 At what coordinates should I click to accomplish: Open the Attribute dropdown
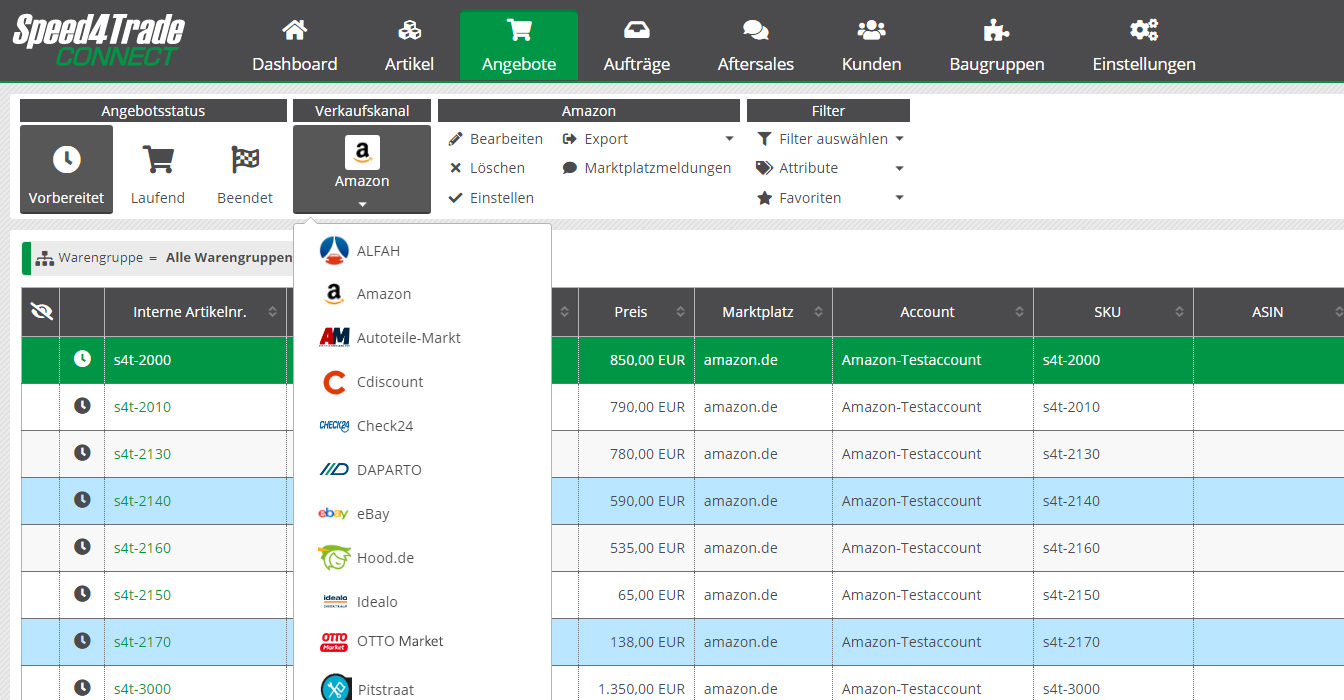(830, 168)
